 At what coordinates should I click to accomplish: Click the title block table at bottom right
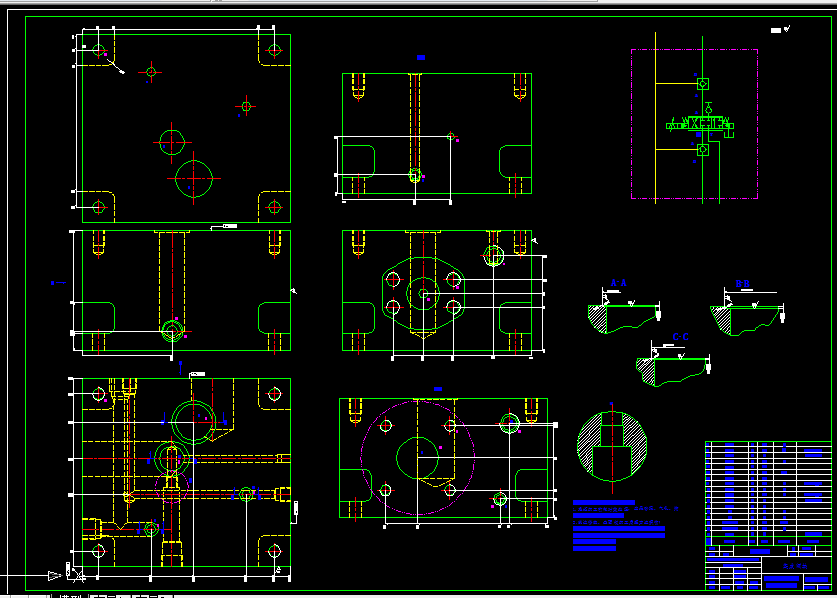point(768,515)
